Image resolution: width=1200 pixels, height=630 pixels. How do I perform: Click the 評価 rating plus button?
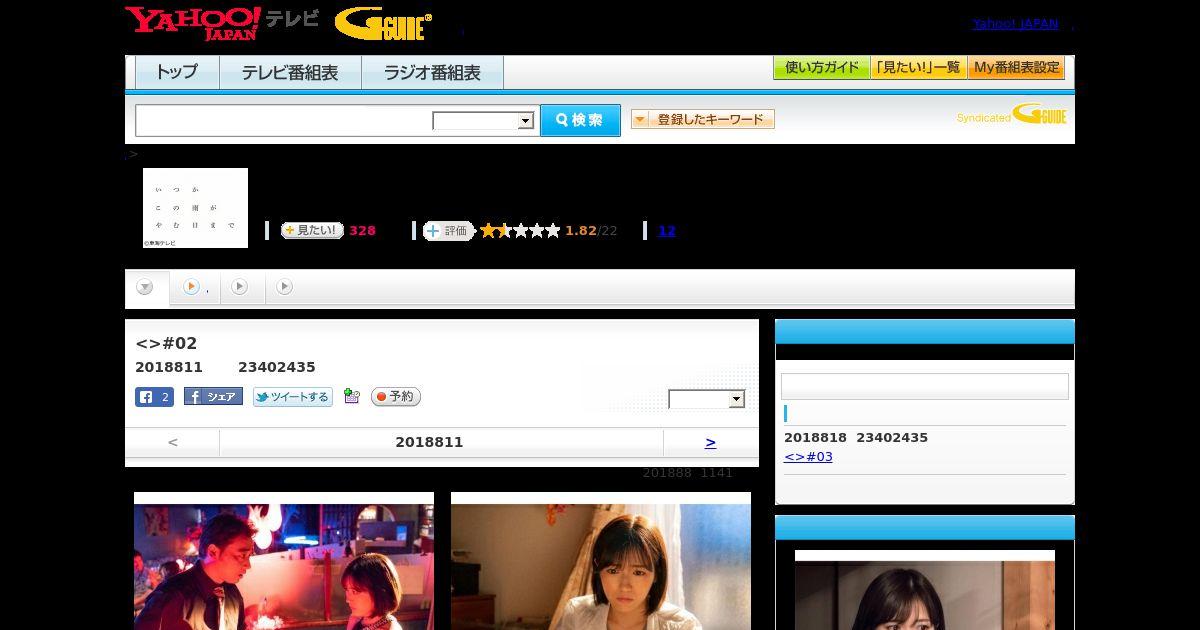pyautogui.click(x=448, y=231)
